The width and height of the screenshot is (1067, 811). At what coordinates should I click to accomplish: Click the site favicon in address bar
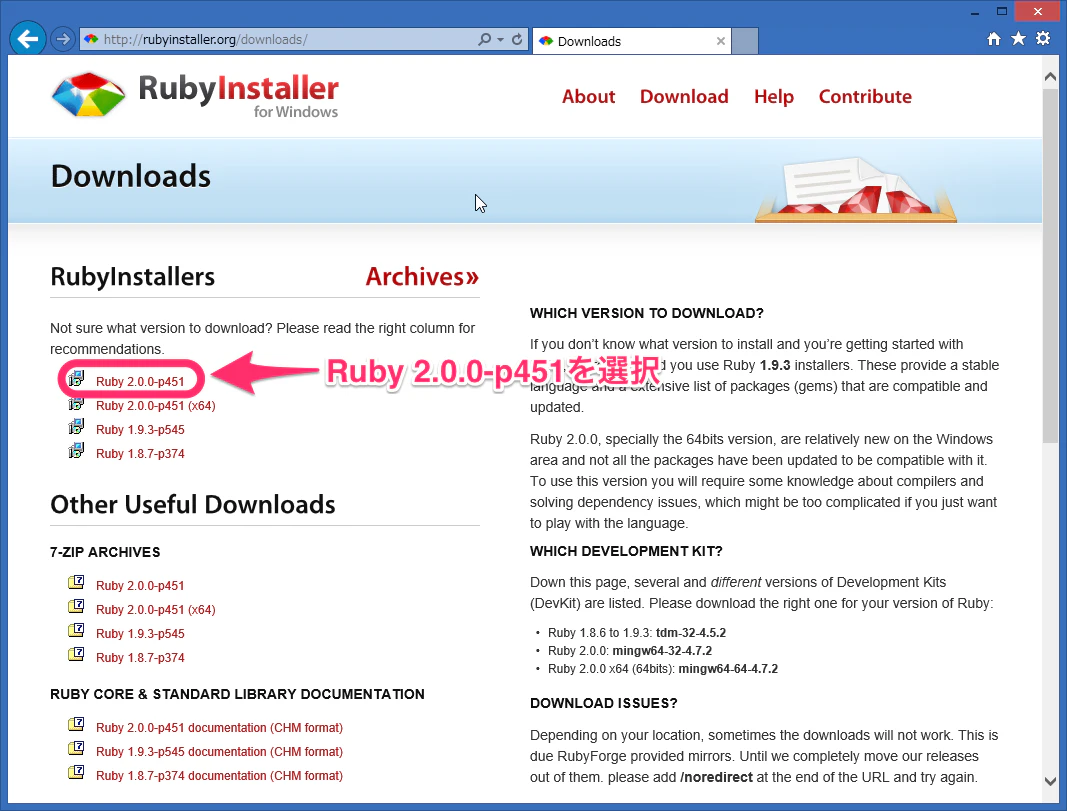(91, 39)
